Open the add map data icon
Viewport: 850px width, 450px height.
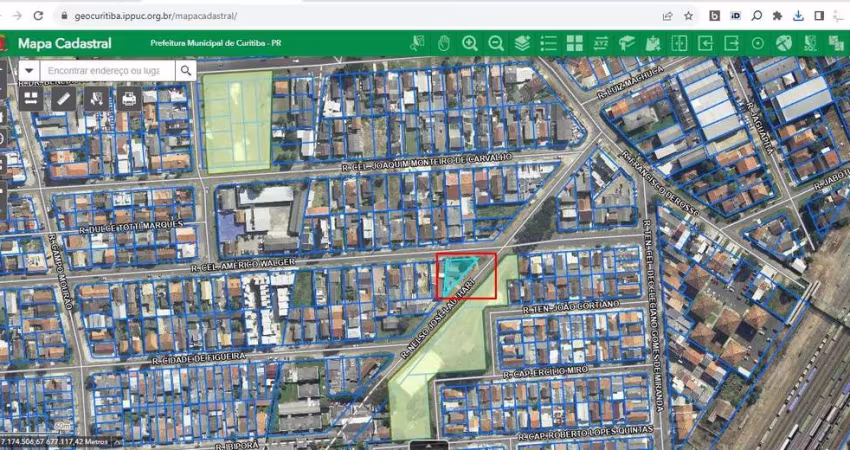pyautogui.click(x=653, y=43)
